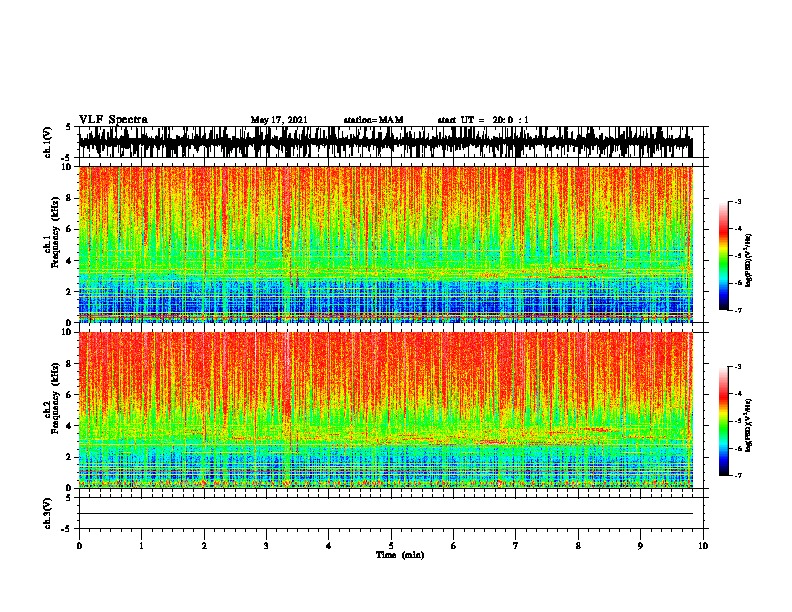Click the 'Time (min)' x-axis label
Screen dimensions: 792x612
[x=400, y=555]
